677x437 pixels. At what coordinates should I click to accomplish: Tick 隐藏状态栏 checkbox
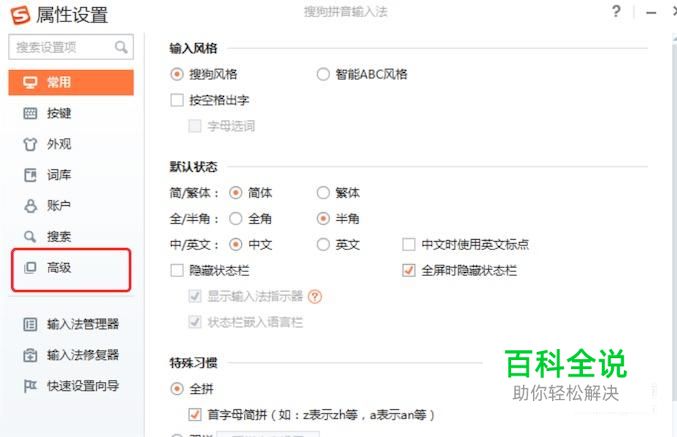[x=177, y=271]
